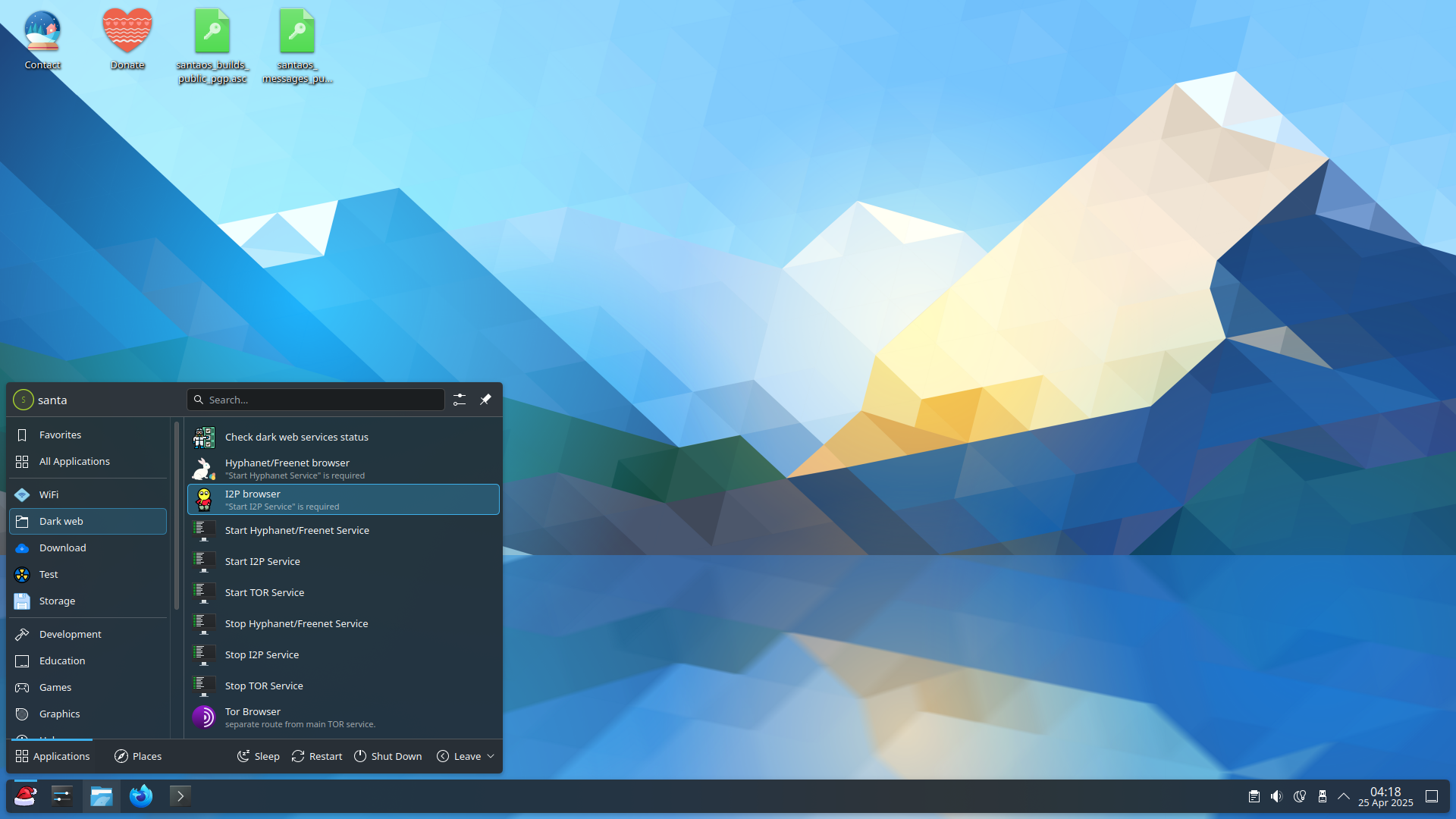Viewport: 1456px width, 819px height.
Task: Launch Firefox-like browser from taskbar
Action: 141,796
